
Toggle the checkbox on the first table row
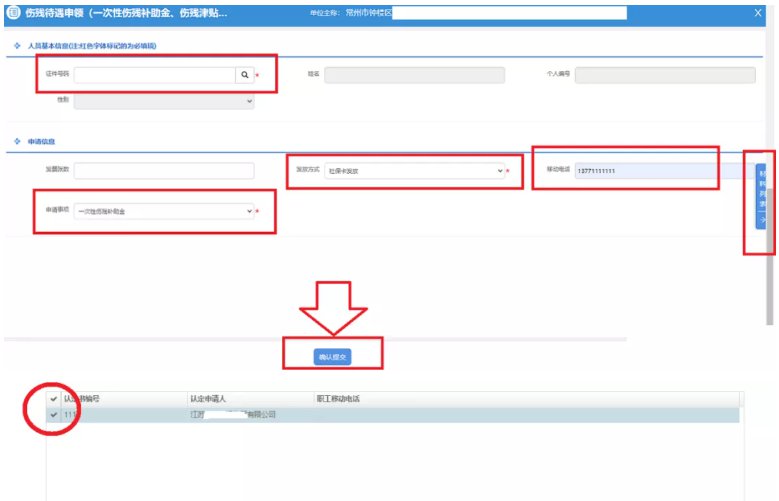point(54,414)
